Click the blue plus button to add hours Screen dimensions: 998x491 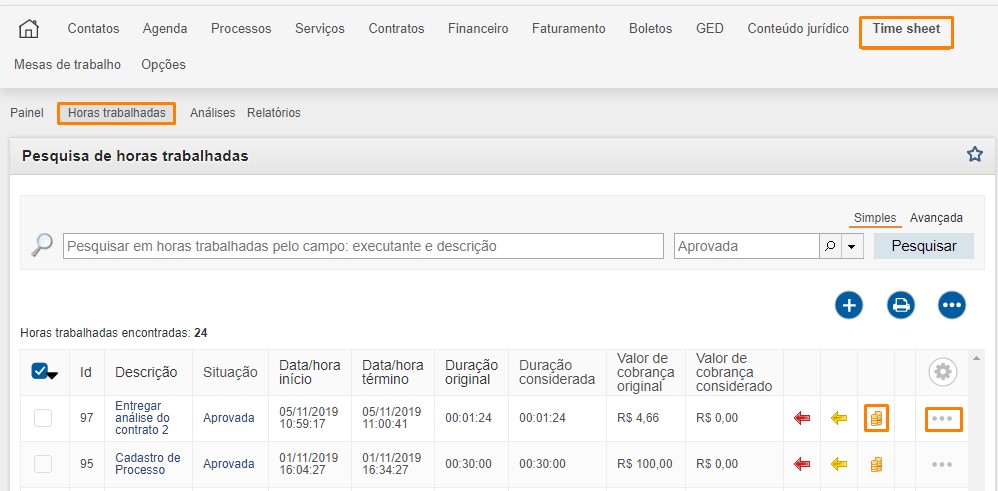pos(848,305)
